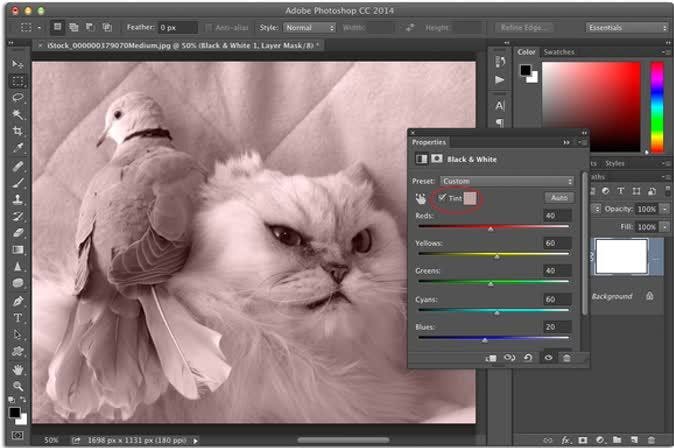Select the Magic Wand tool
Screen dimensions: 674x448
coord(17,114)
